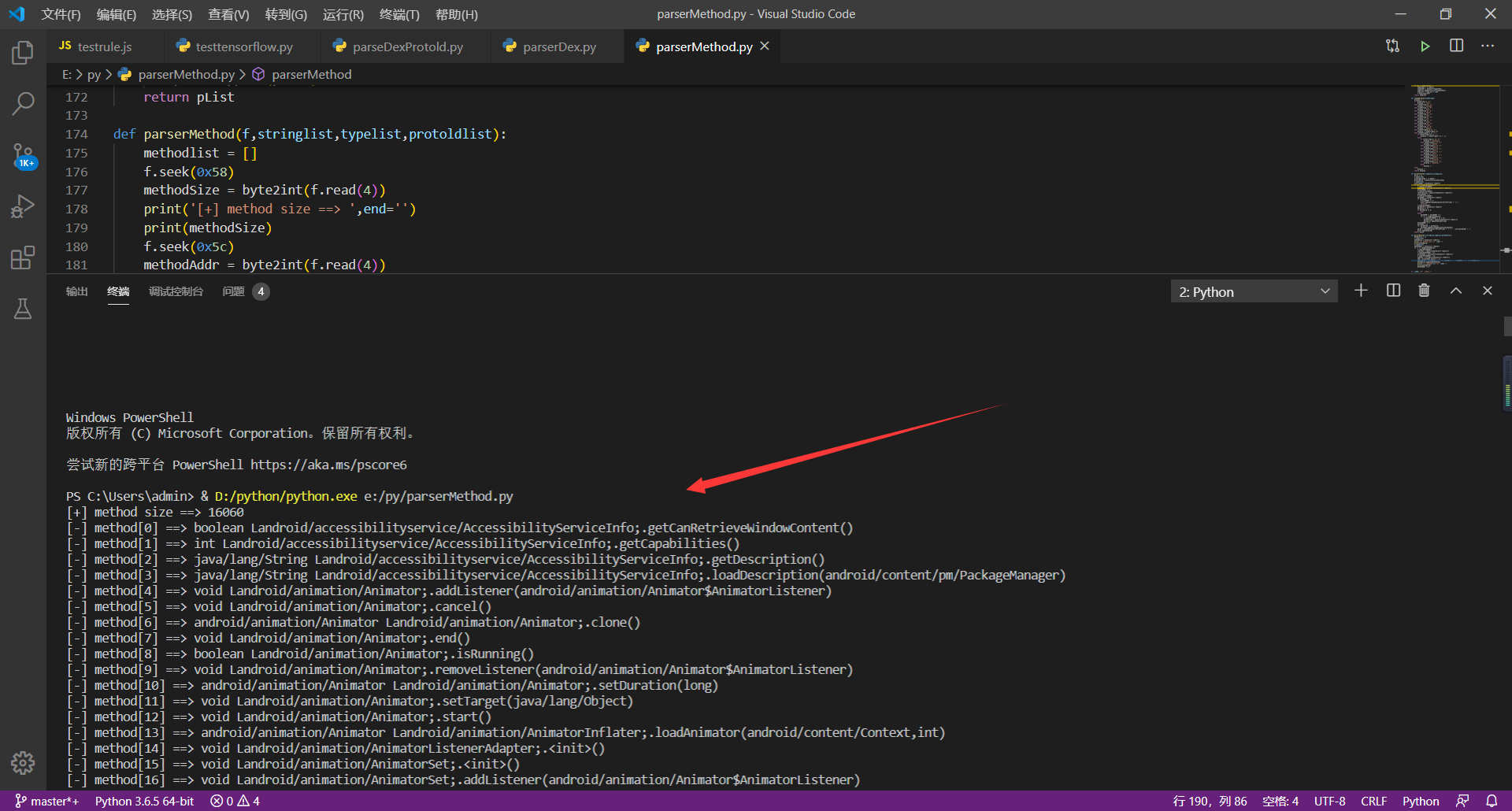Viewport: 1512px width, 811px height.
Task: Select the 终端 panel tab
Action: tap(118, 291)
